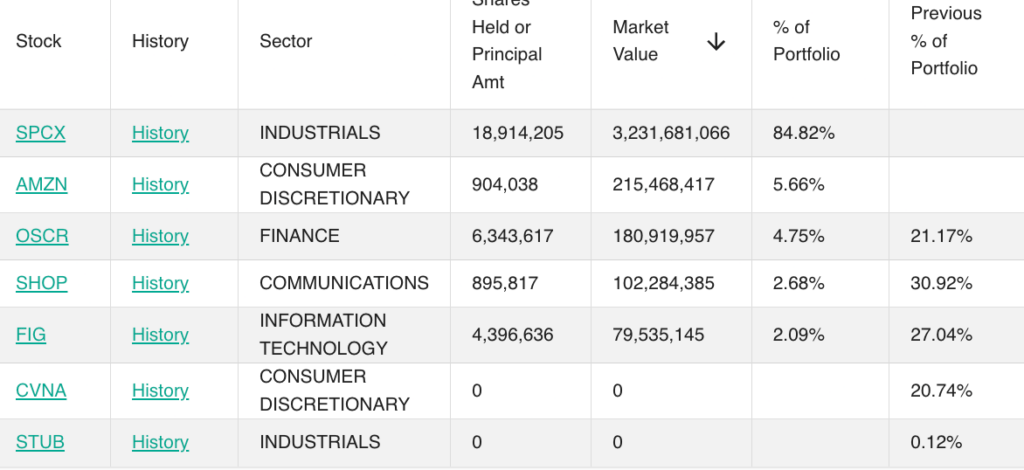
Task: Sort by the Stock column header
Action: click(39, 41)
